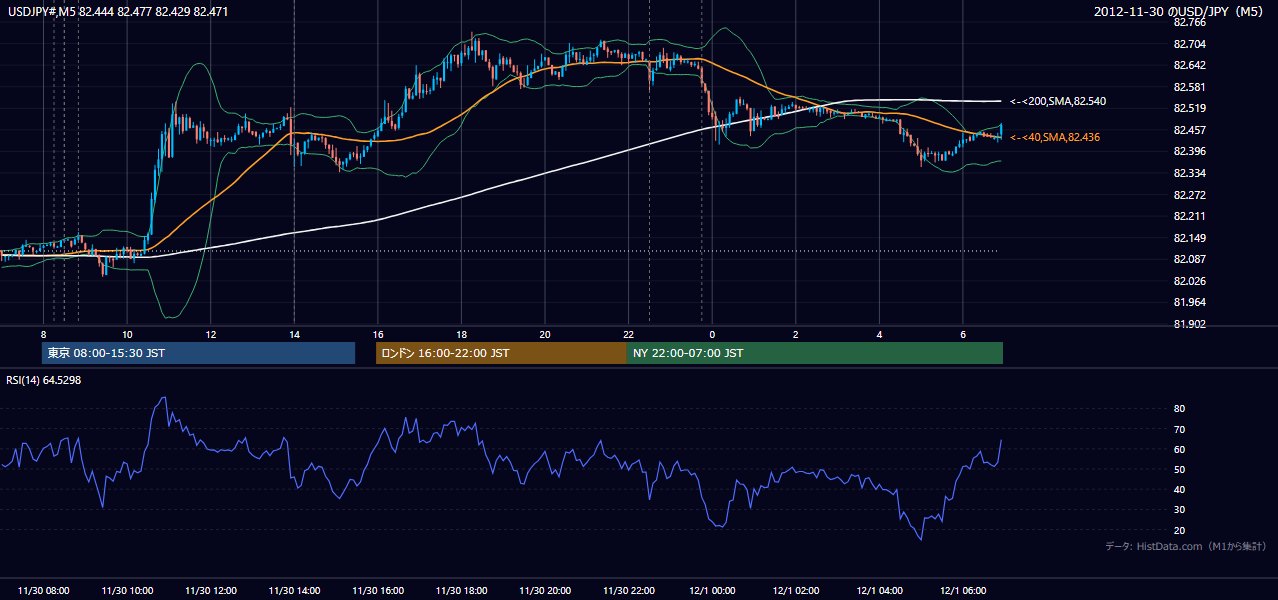Click hour label 16 on time axis

click(377, 334)
